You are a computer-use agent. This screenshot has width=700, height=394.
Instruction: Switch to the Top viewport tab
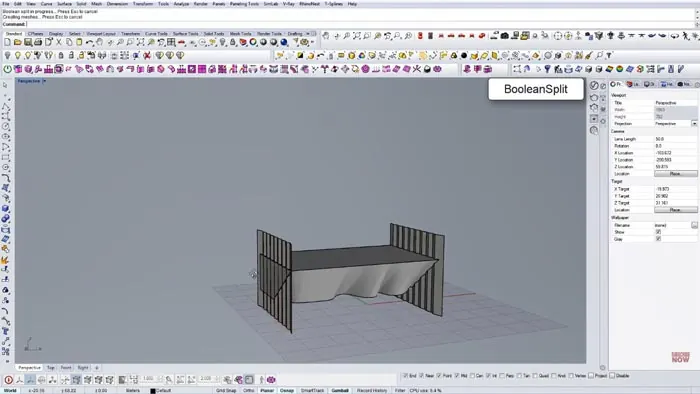50,368
